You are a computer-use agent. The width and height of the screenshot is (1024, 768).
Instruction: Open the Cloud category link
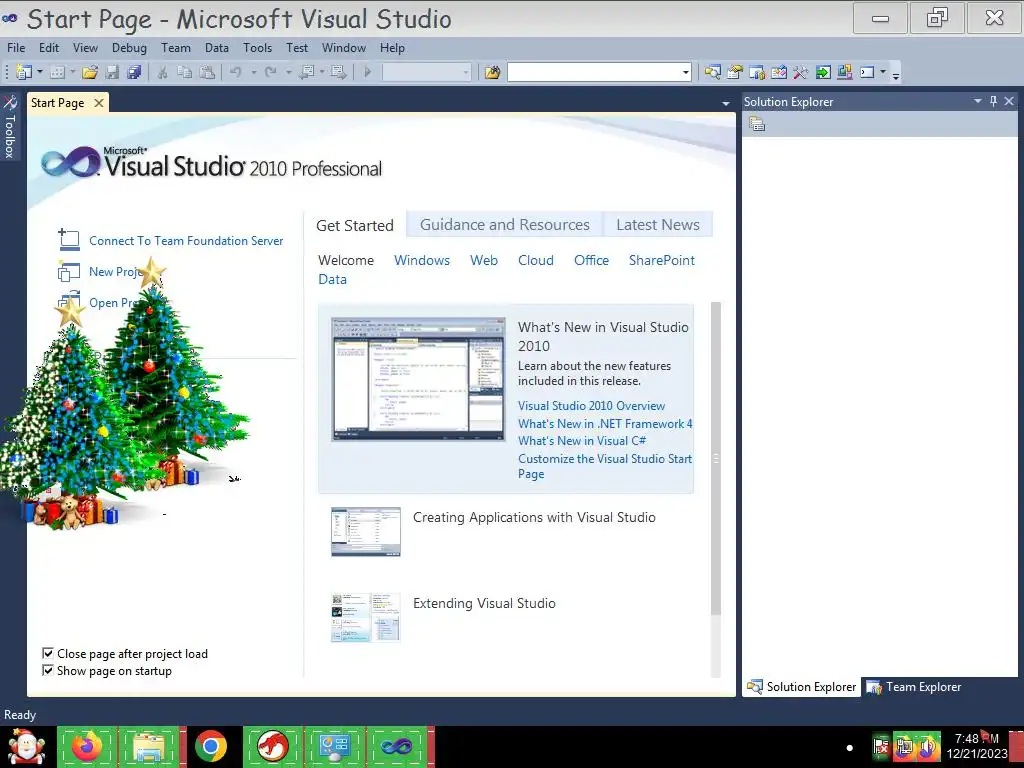(x=536, y=260)
